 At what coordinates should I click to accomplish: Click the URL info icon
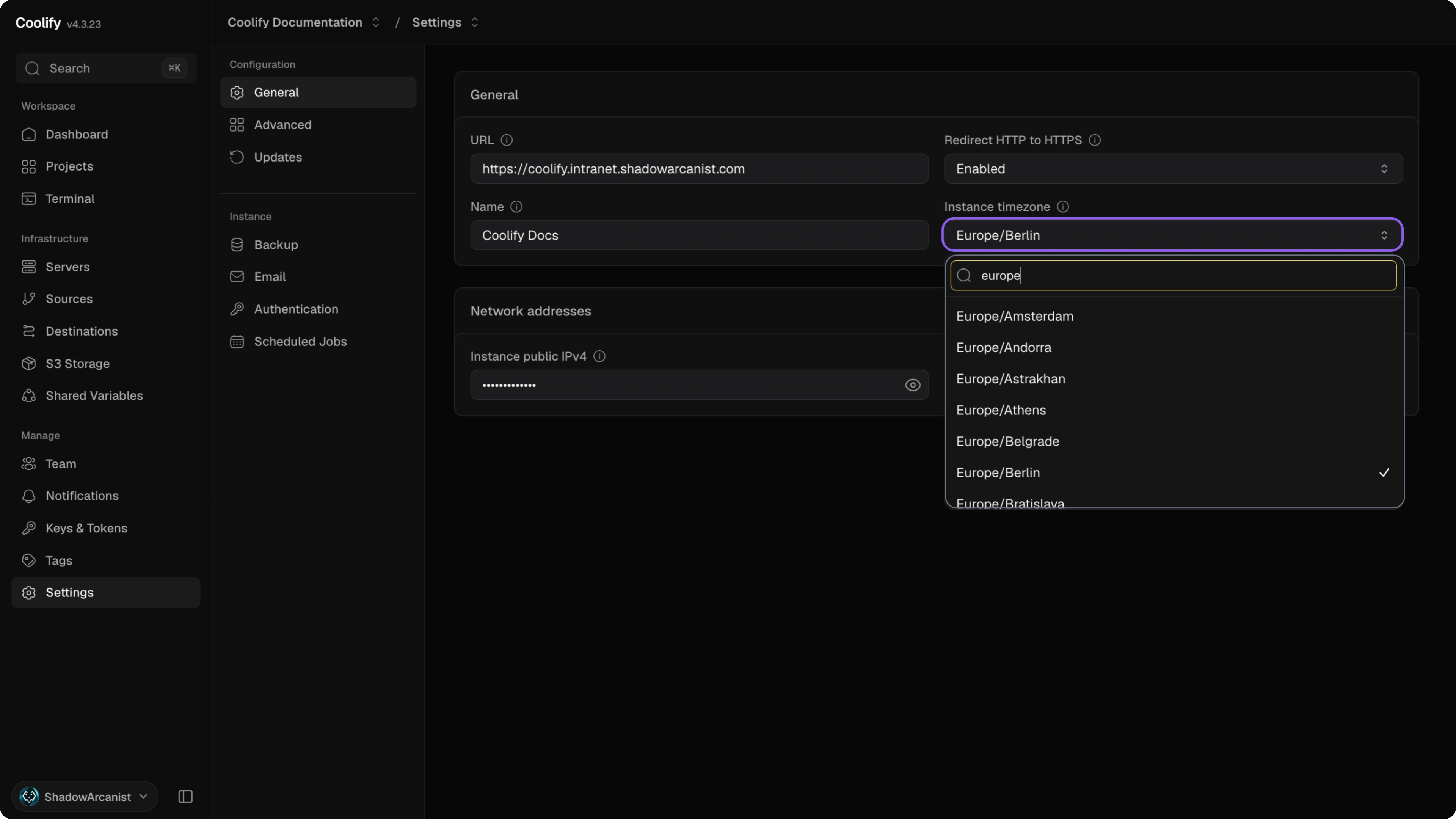[507, 140]
